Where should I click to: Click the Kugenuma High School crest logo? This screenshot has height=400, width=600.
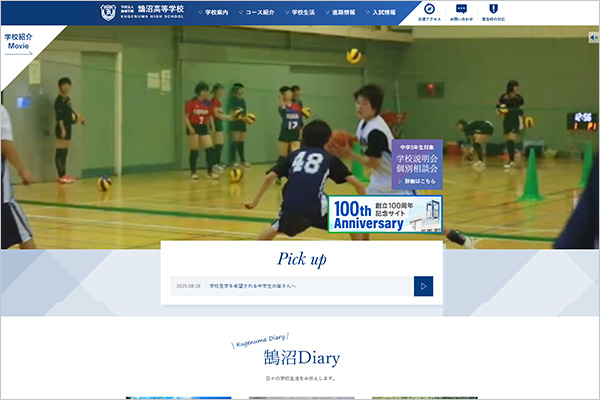click(x=108, y=12)
